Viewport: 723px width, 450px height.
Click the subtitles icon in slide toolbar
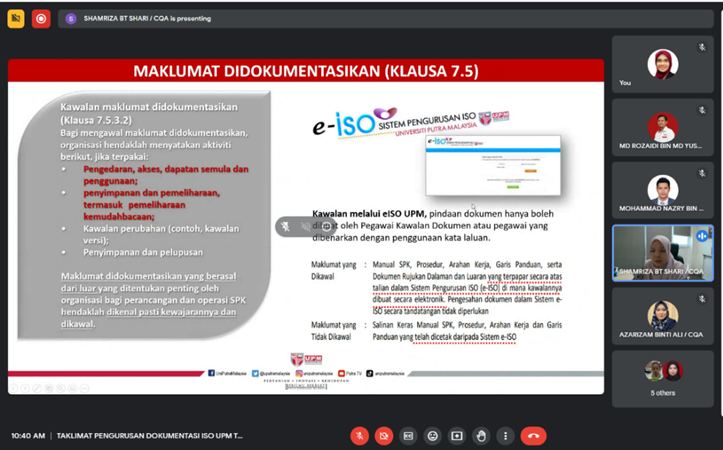coord(72,389)
